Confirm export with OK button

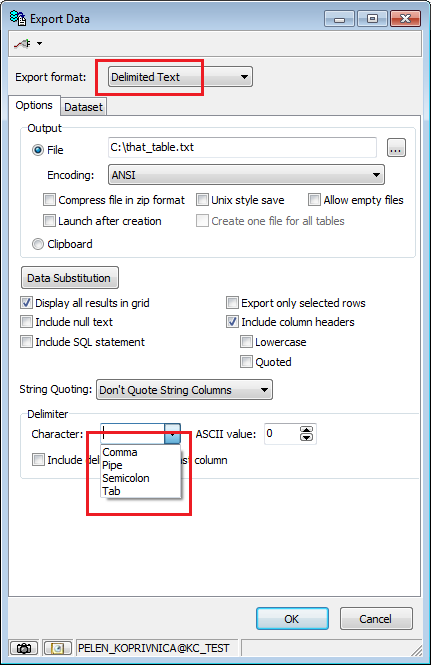[x=292, y=619]
